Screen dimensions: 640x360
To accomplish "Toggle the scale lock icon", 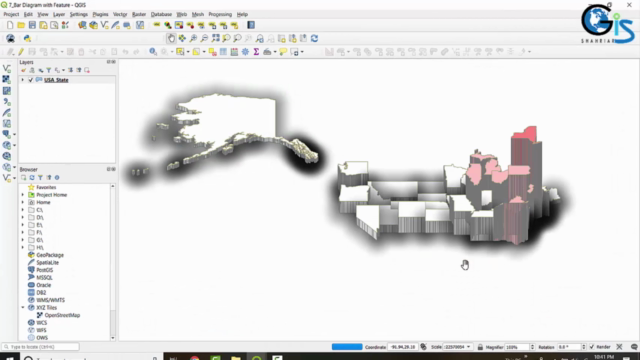I will [x=480, y=347].
